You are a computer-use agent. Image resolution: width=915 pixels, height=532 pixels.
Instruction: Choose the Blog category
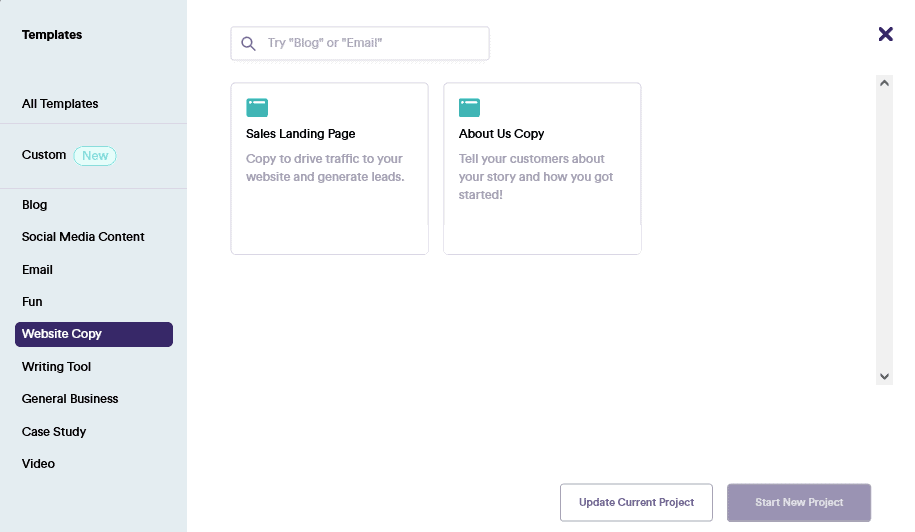click(35, 205)
